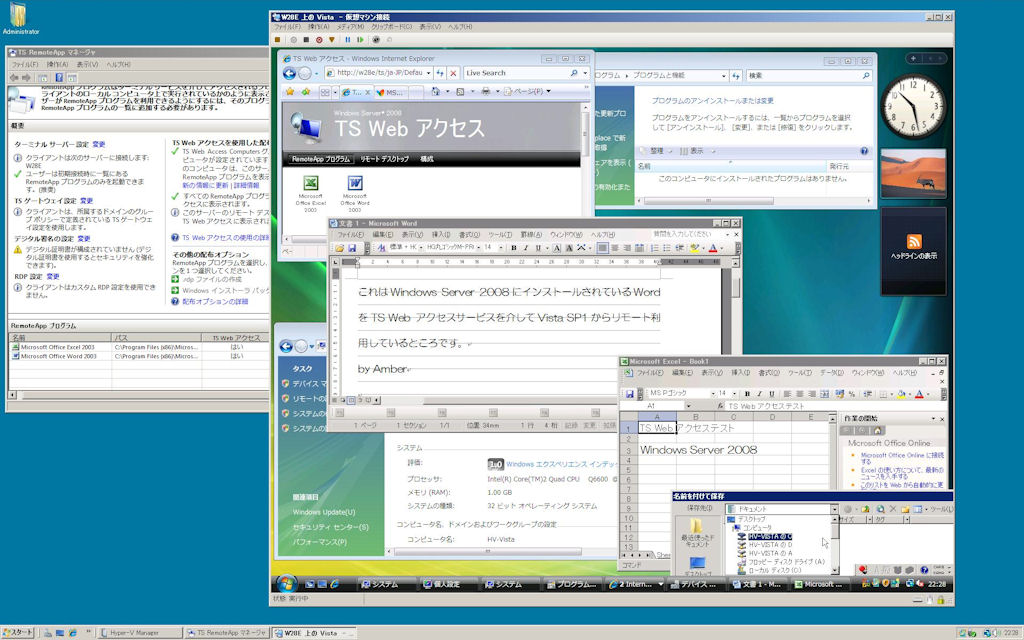Click IE refresh button beside address bar
This screenshot has height=640, width=1024.
(x=440, y=73)
